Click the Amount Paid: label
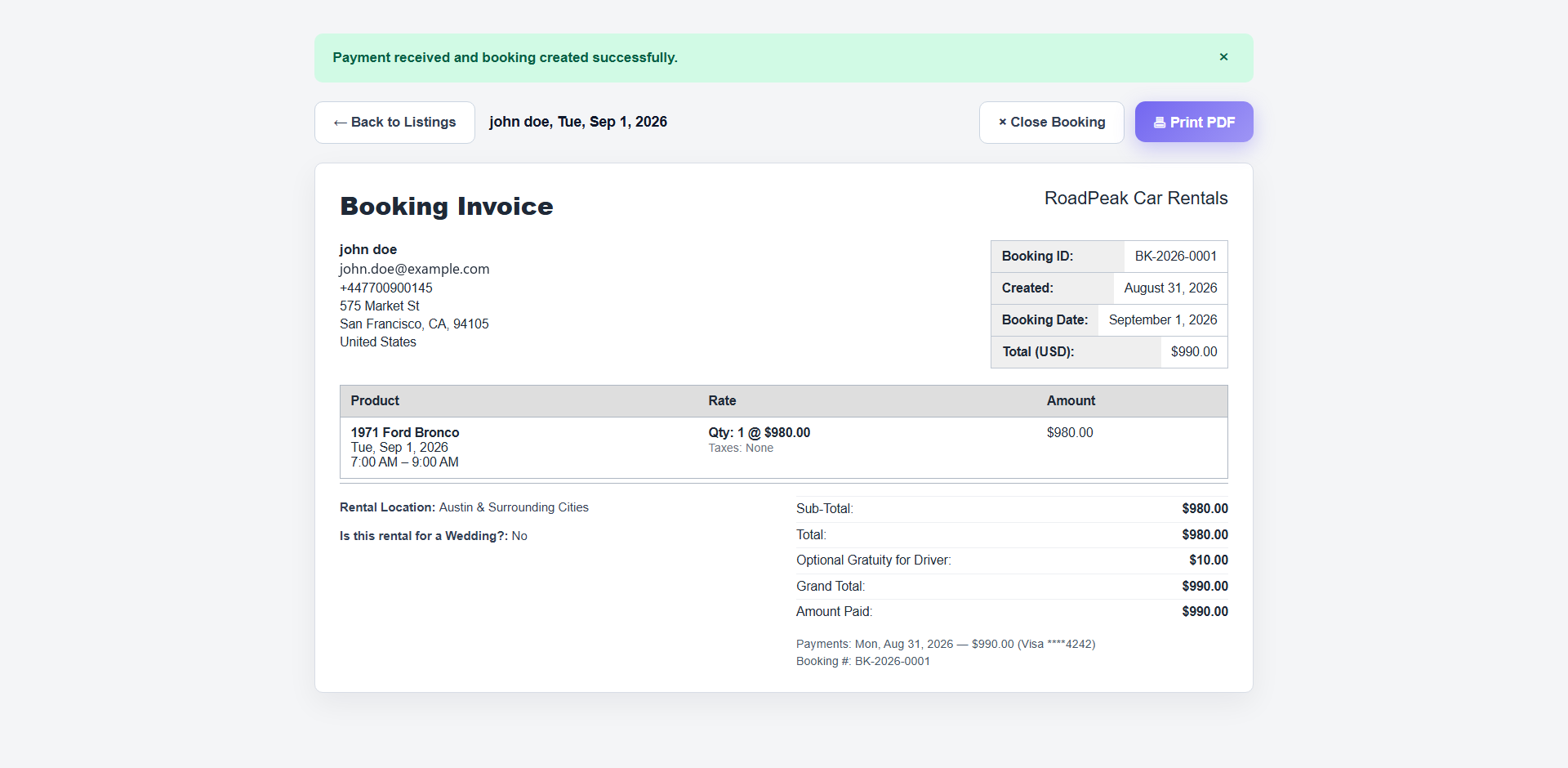The height and width of the screenshot is (768, 1568). point(835,612)
